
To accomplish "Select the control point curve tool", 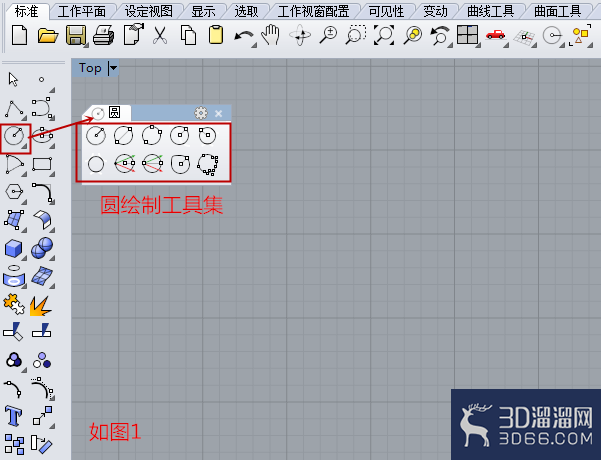I will click(x=42, y=108).
